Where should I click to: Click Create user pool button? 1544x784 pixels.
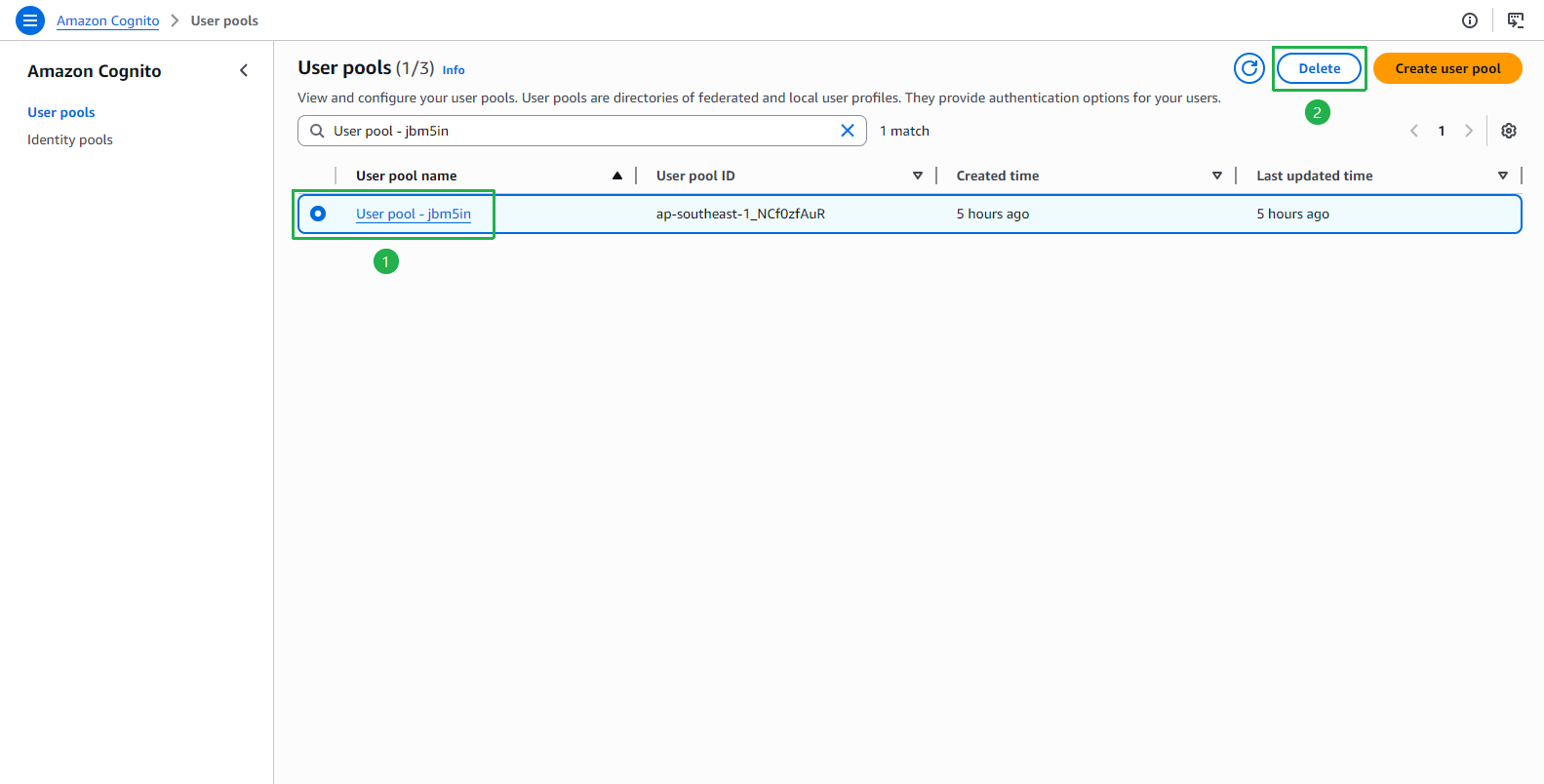[1447, 68]
